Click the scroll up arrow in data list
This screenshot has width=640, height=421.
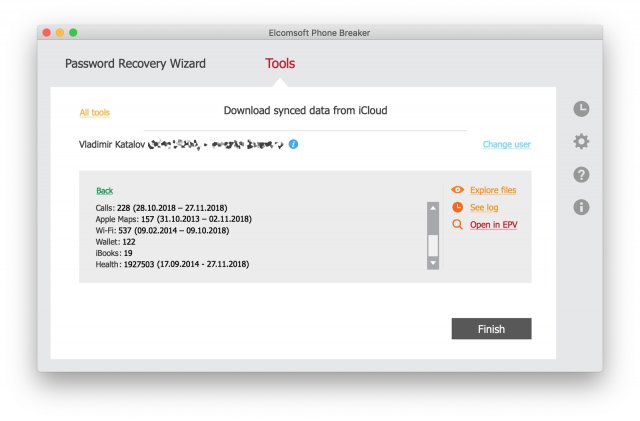click(x=433, y=208)
